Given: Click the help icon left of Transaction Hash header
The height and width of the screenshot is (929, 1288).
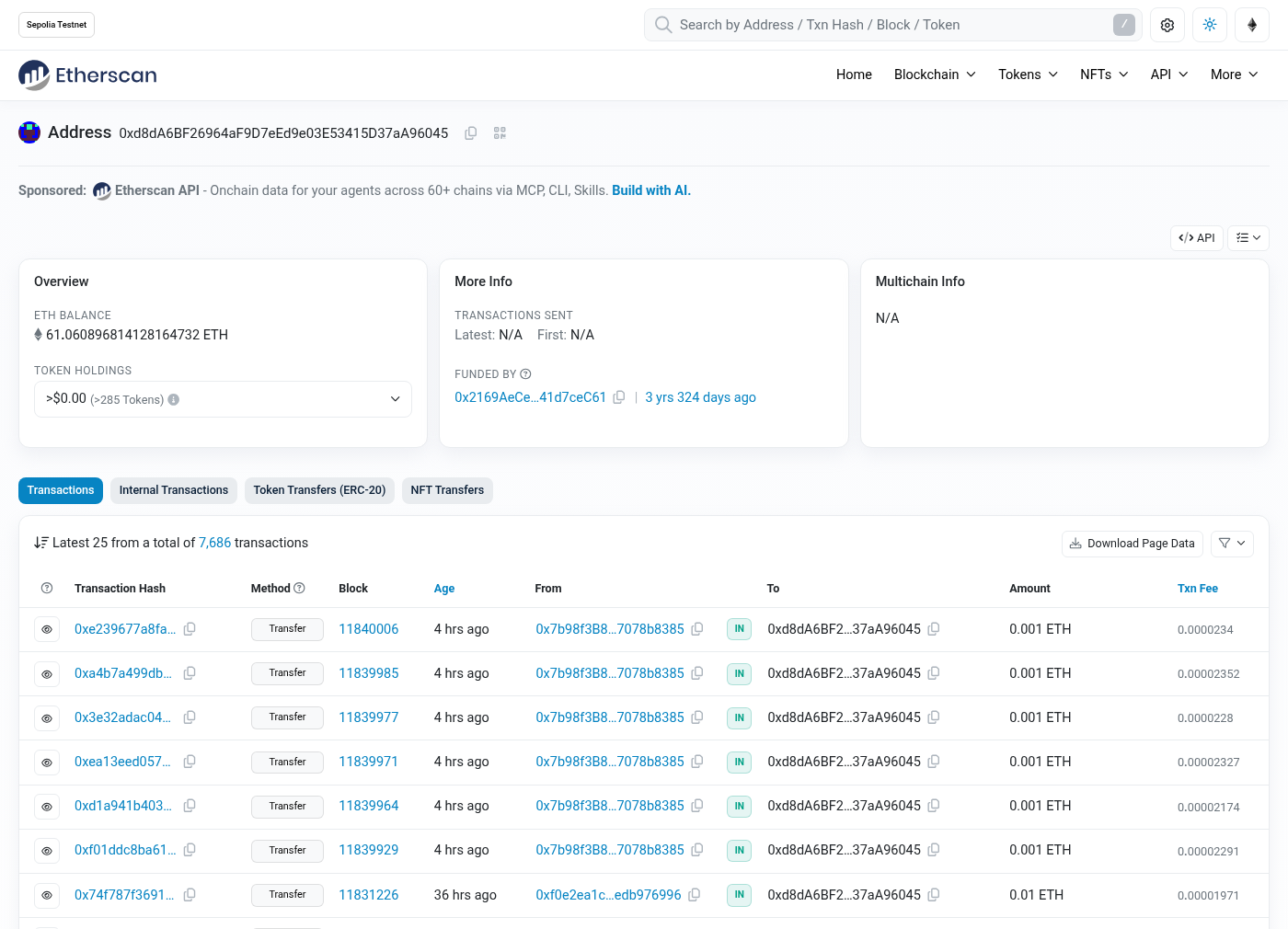Looking at the screenshot, I should (x=47, y=589).
